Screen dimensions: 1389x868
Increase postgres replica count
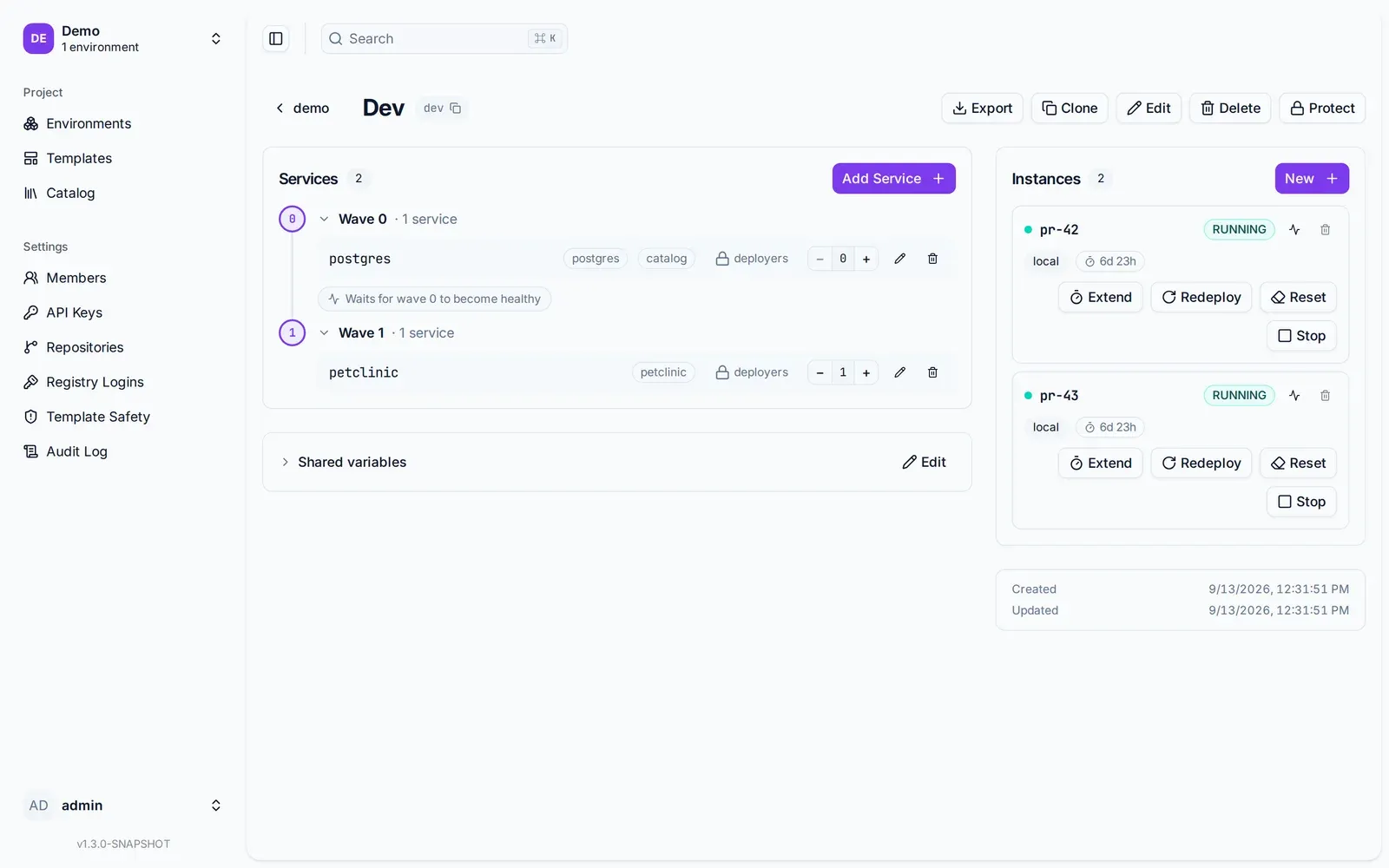tap(866, 259)
